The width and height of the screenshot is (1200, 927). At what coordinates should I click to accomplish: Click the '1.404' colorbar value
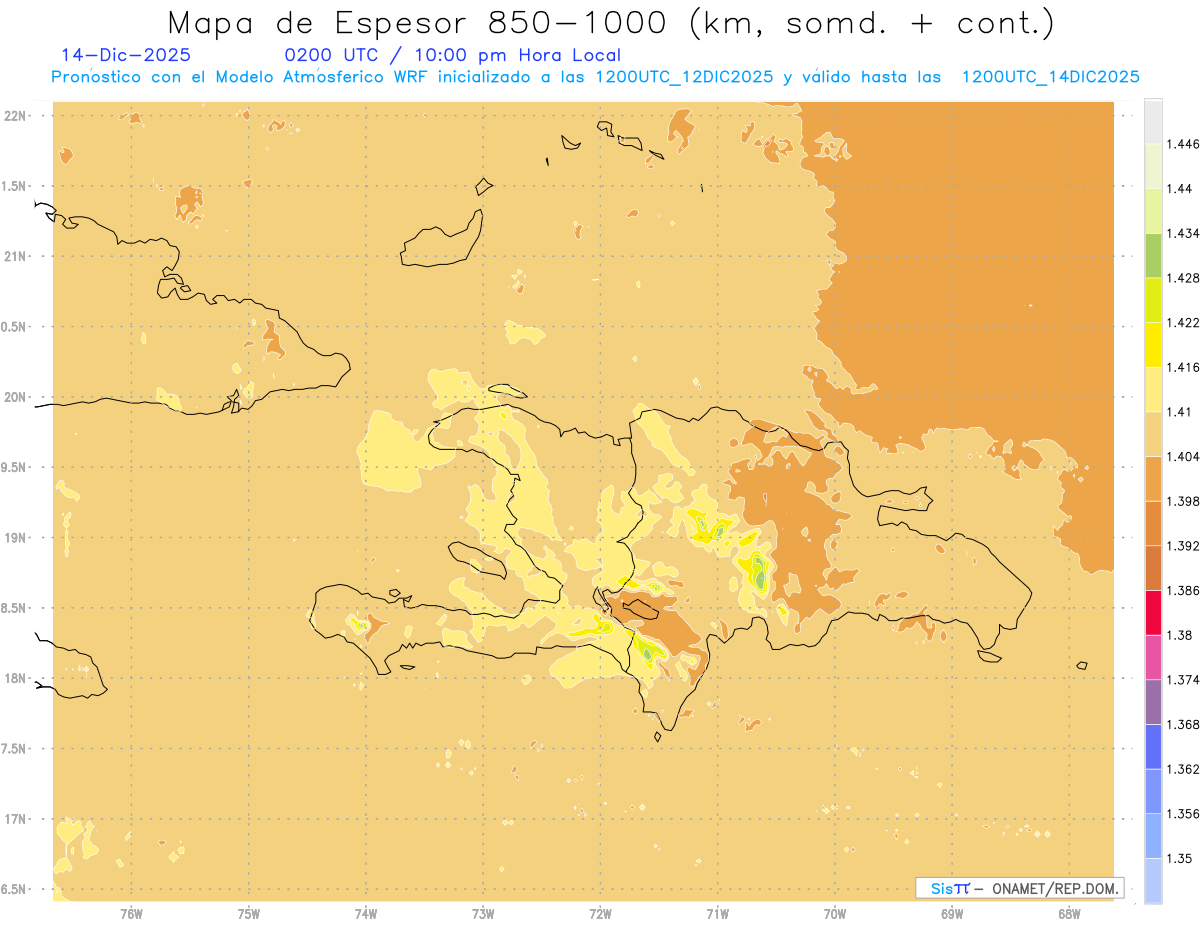click(1184, 456)
